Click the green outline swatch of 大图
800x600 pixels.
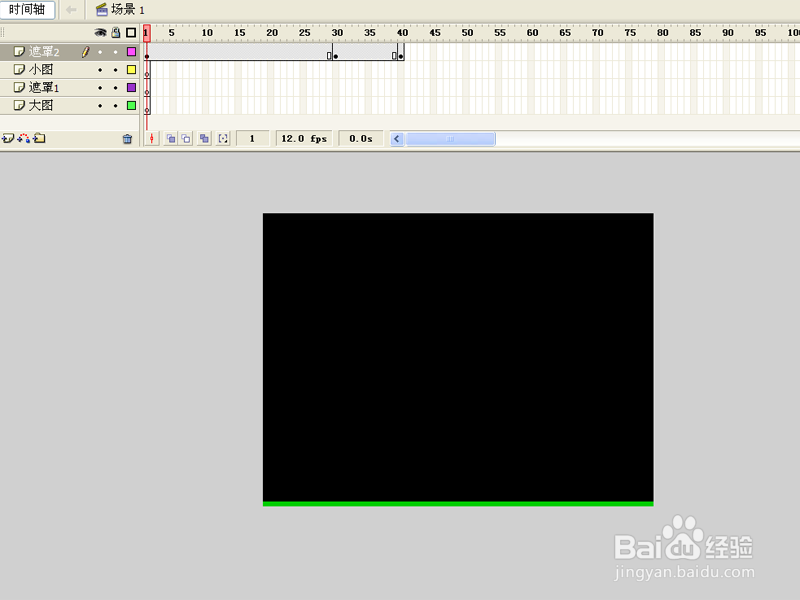(x=132, y=105)
